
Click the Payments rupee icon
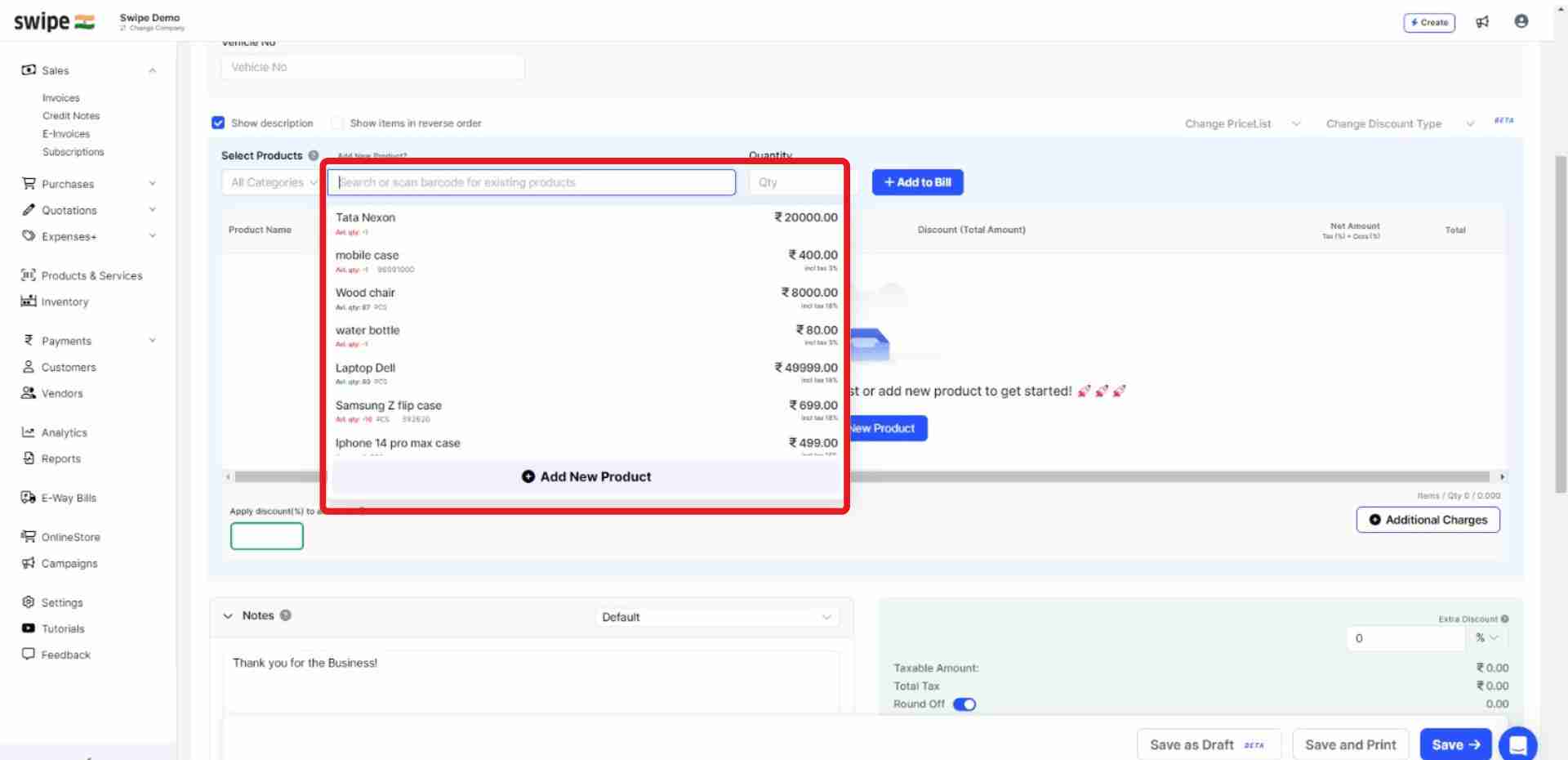pyautogui.click(x=29, y=341)
